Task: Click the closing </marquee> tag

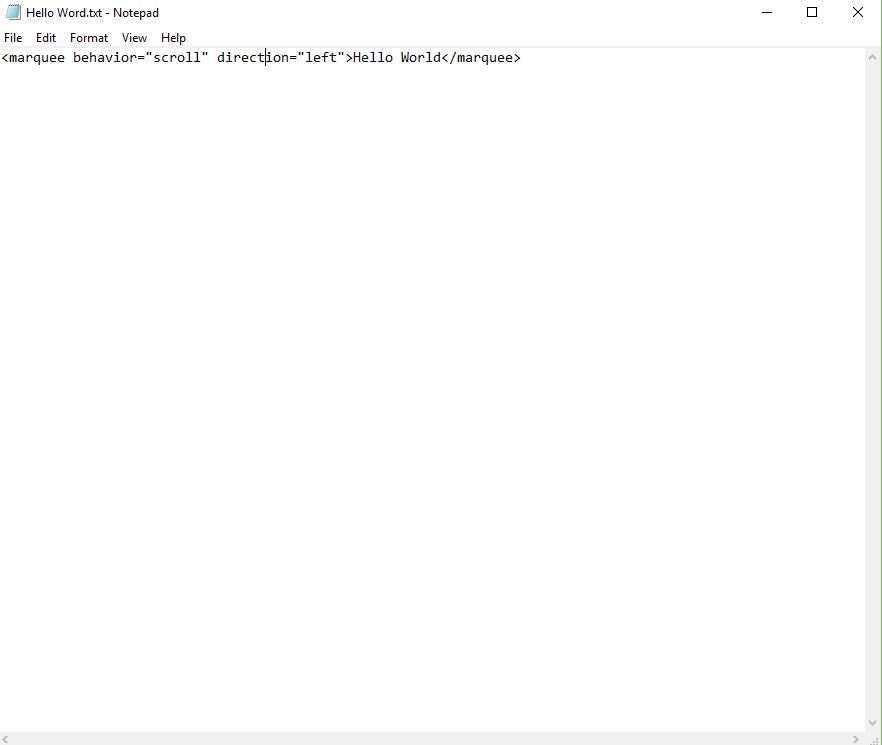Action: [482, 57]
